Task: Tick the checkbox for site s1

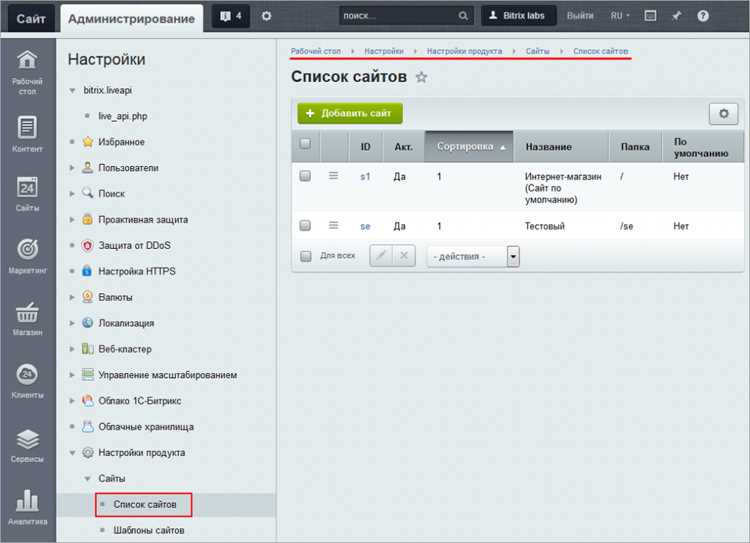Action: click(305, 176)
